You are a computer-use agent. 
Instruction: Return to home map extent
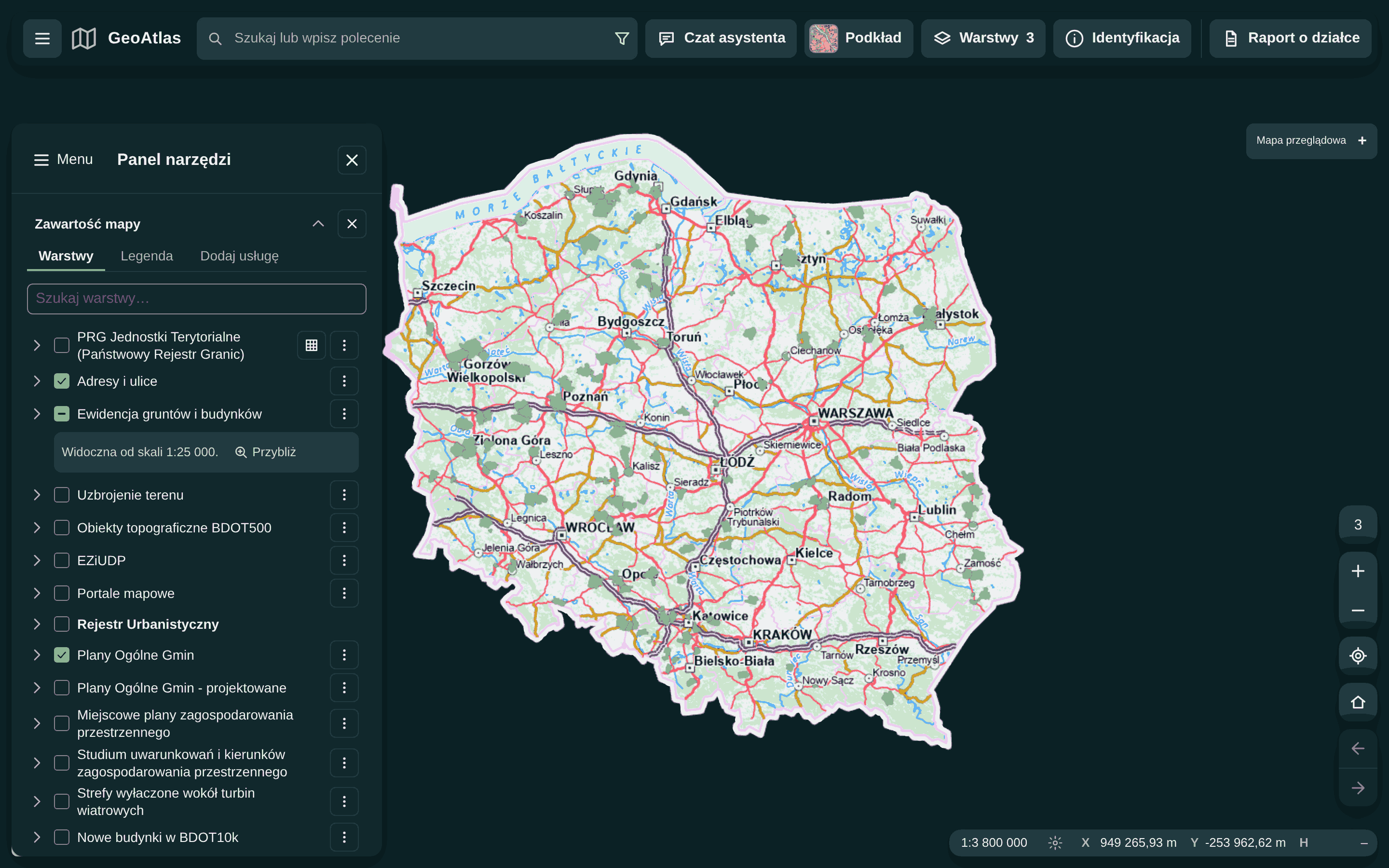point(1358,702)
